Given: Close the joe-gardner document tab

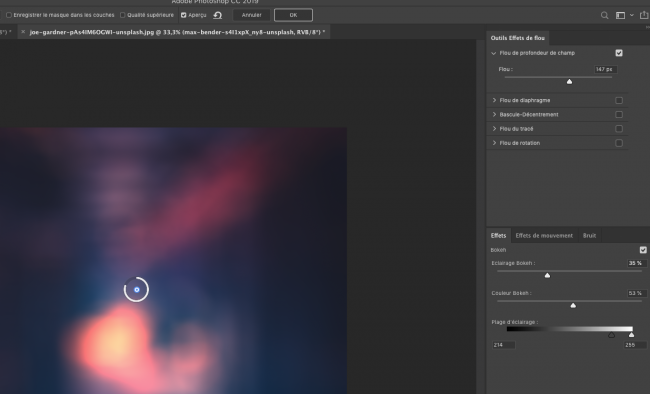Looking at the screenshot, I should point(23,32).
